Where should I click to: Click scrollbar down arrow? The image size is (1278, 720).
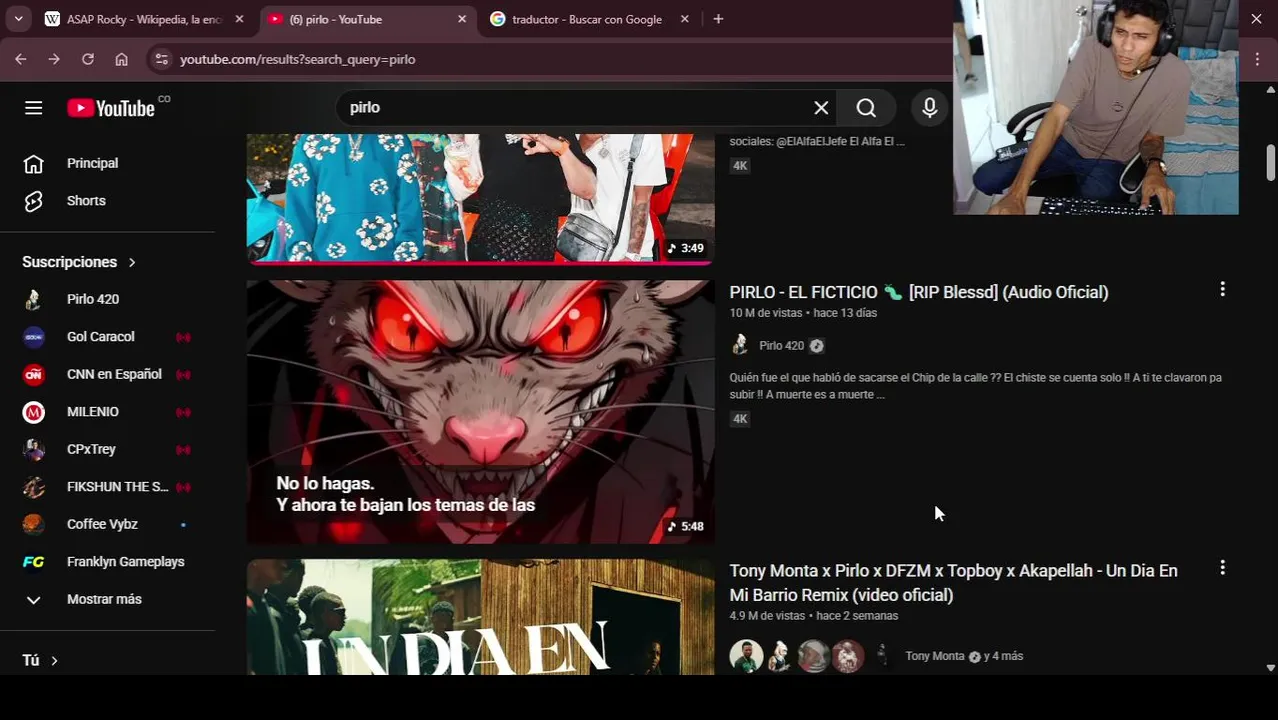(x=1271, y=667)
